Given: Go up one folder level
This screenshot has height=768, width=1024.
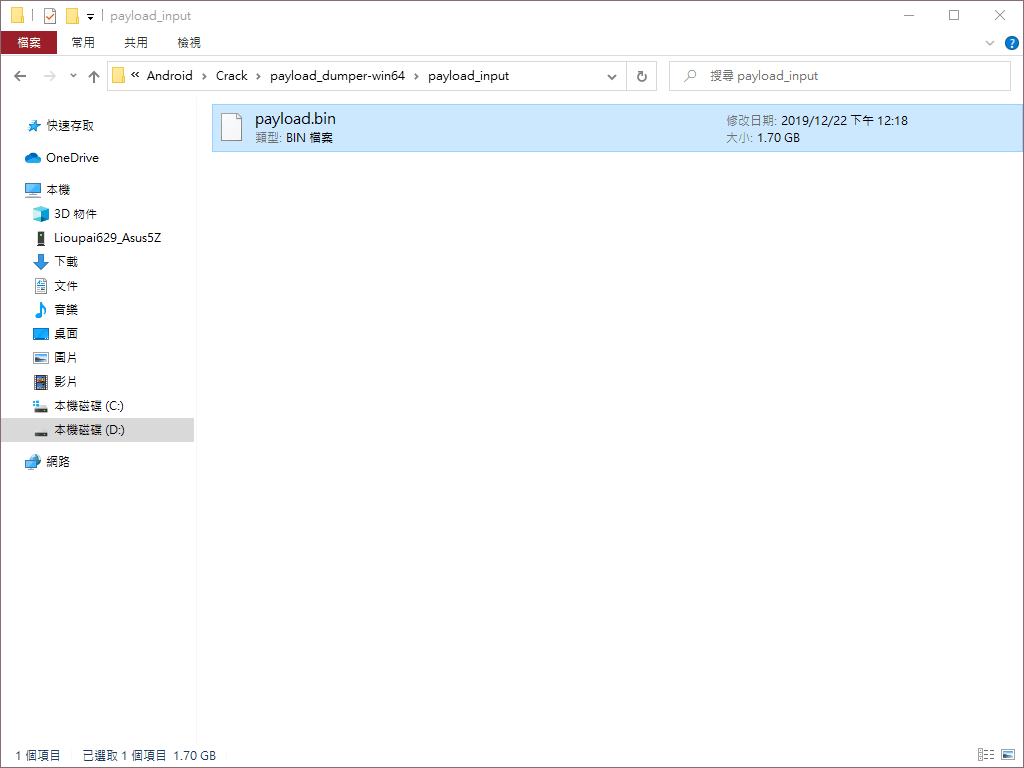Looking at the screenshot, I should (x=94, y=76).
